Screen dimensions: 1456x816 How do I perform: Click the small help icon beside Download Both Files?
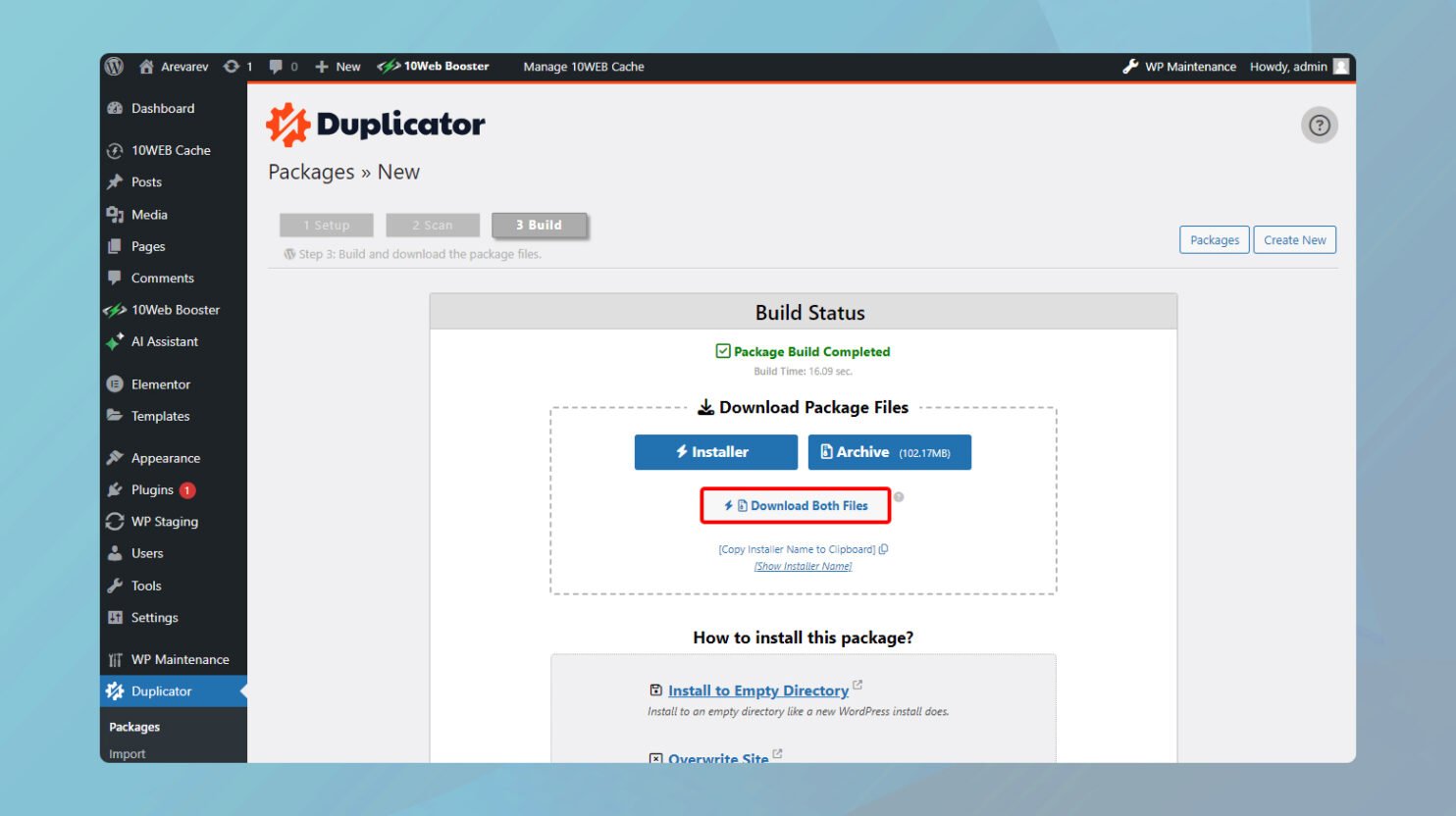coord(899,497)
